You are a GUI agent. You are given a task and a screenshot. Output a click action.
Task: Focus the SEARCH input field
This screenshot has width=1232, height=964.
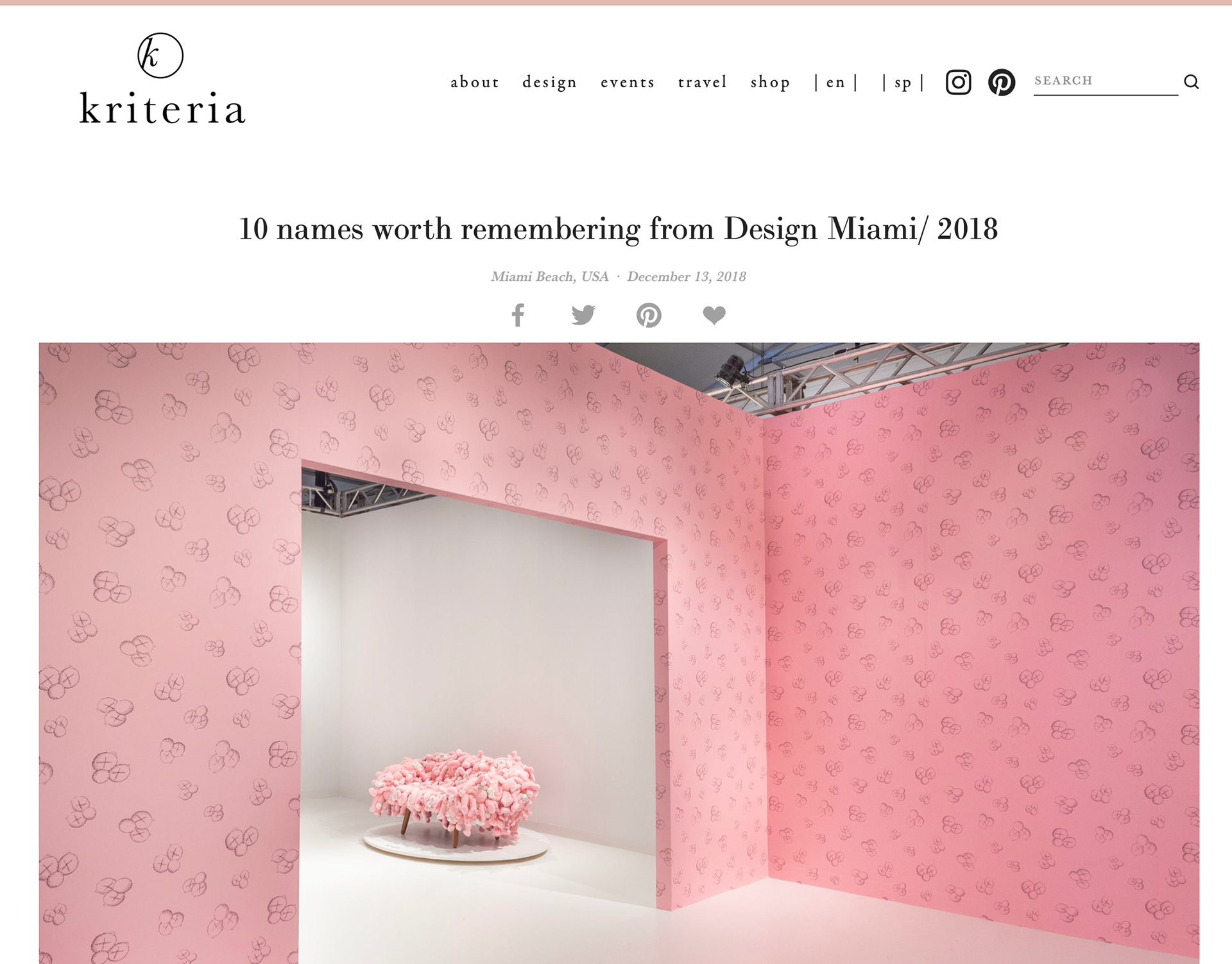pos(1106,81)
